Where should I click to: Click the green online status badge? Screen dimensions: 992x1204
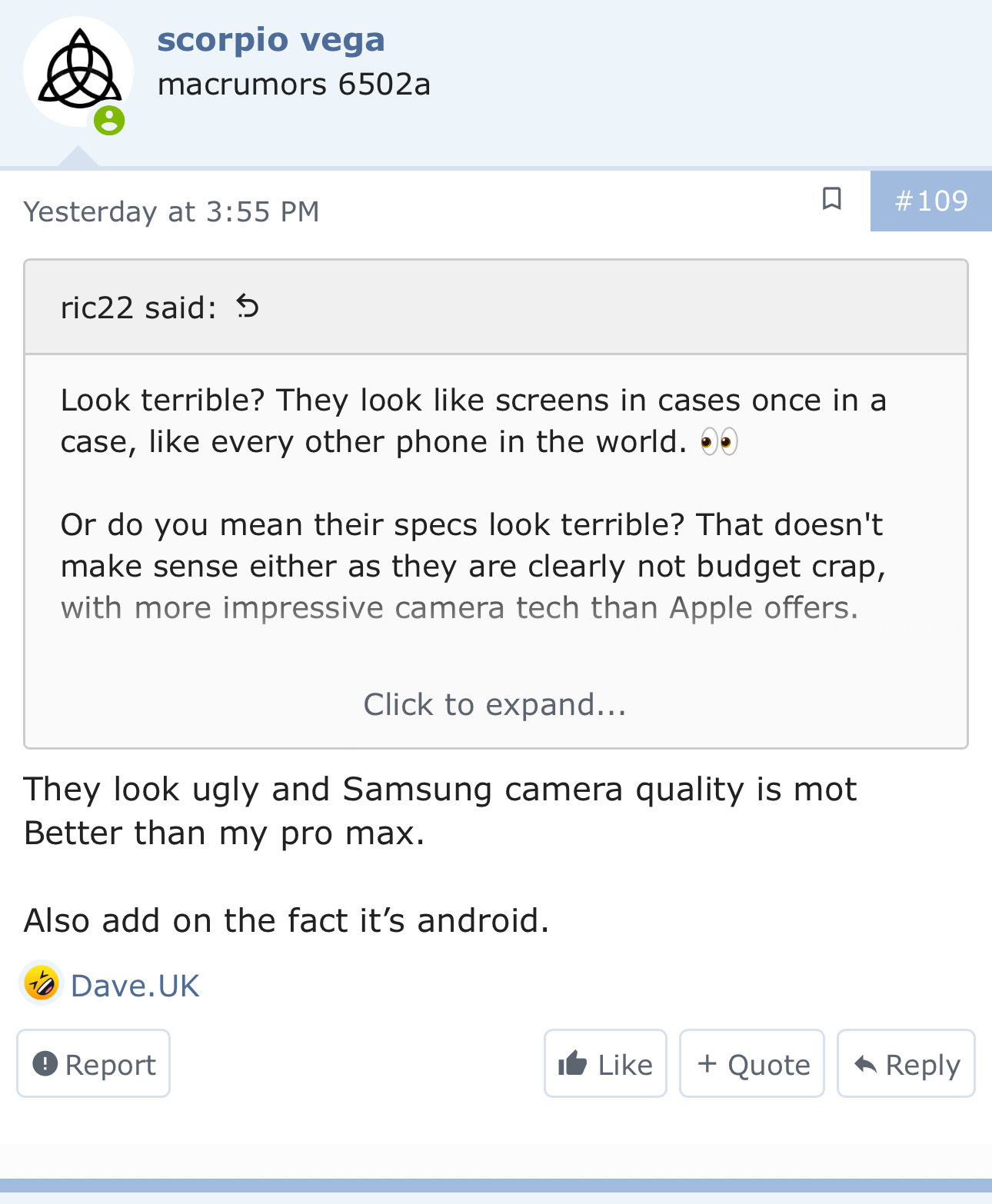(109, 121)
